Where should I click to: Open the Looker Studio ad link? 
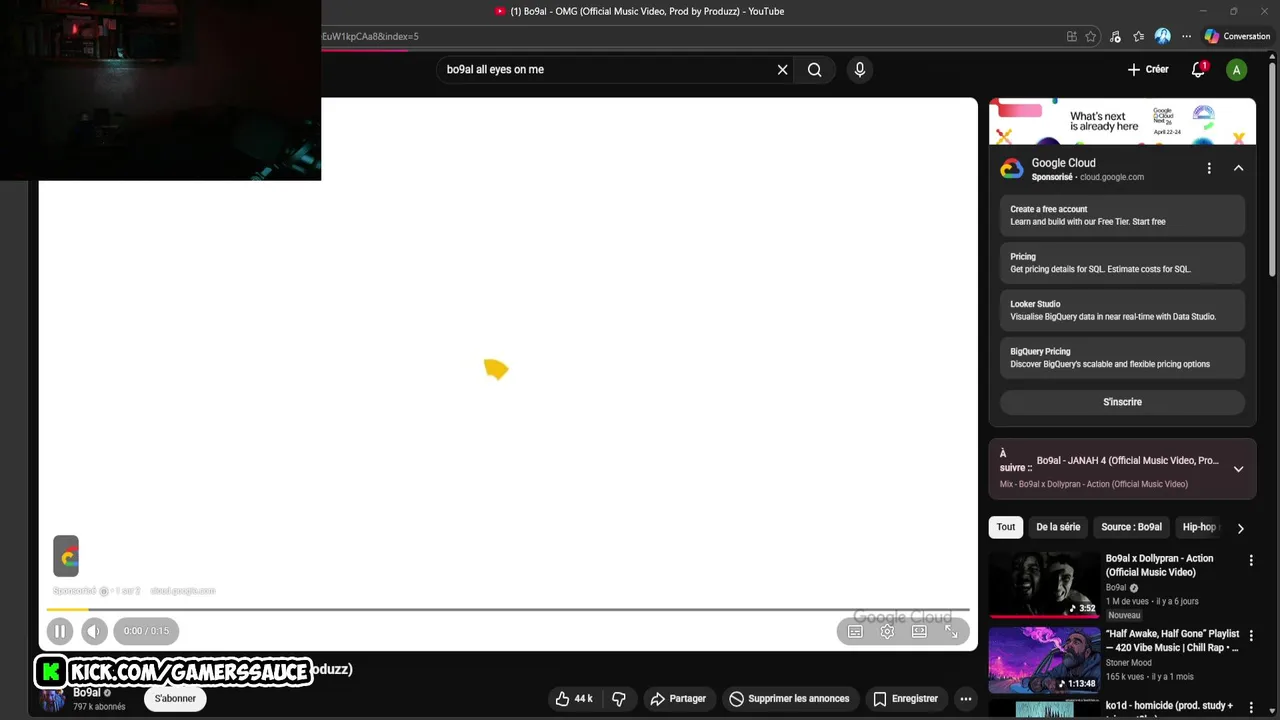(x=1122, y=310)
